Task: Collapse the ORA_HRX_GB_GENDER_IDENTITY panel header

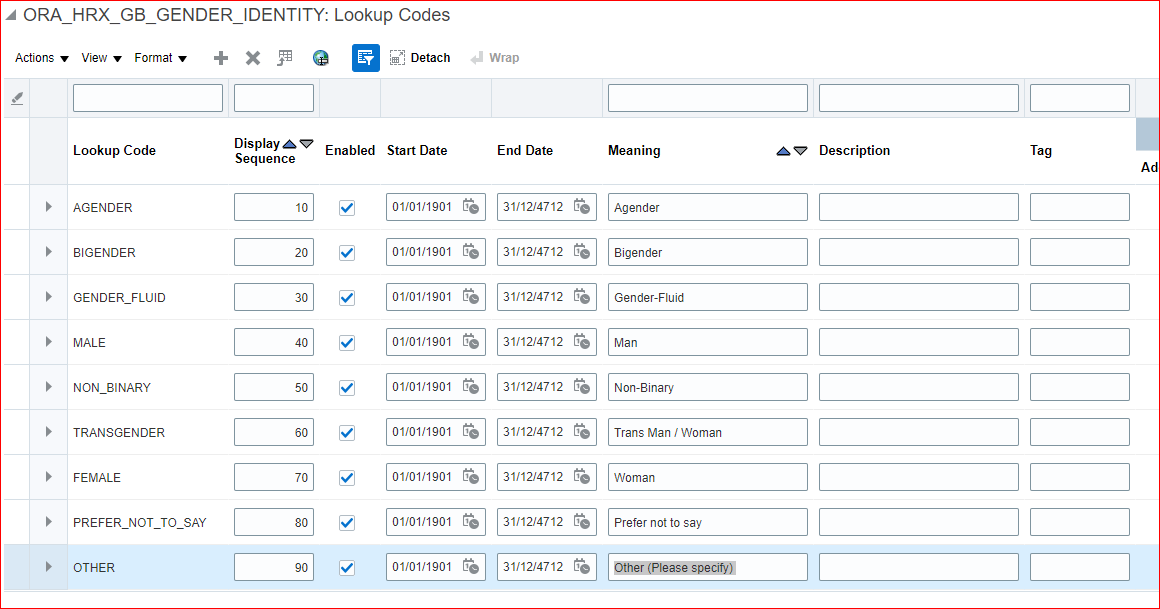Action: click(10, 14)
